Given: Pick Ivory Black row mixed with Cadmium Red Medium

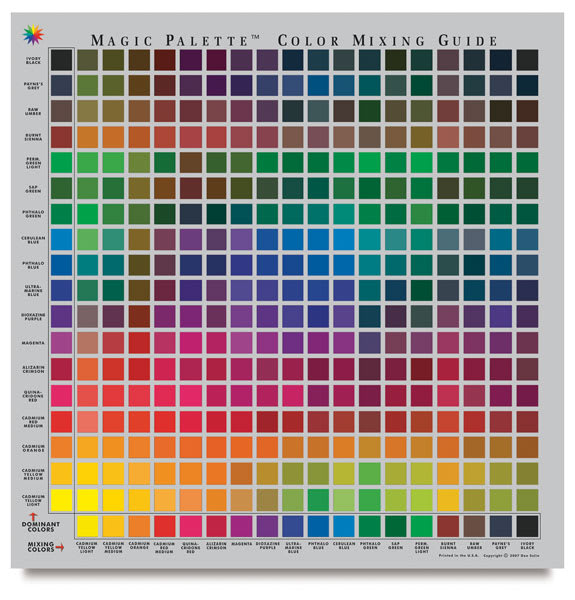Looking at the screenshot, I should [x=165, y=60].
